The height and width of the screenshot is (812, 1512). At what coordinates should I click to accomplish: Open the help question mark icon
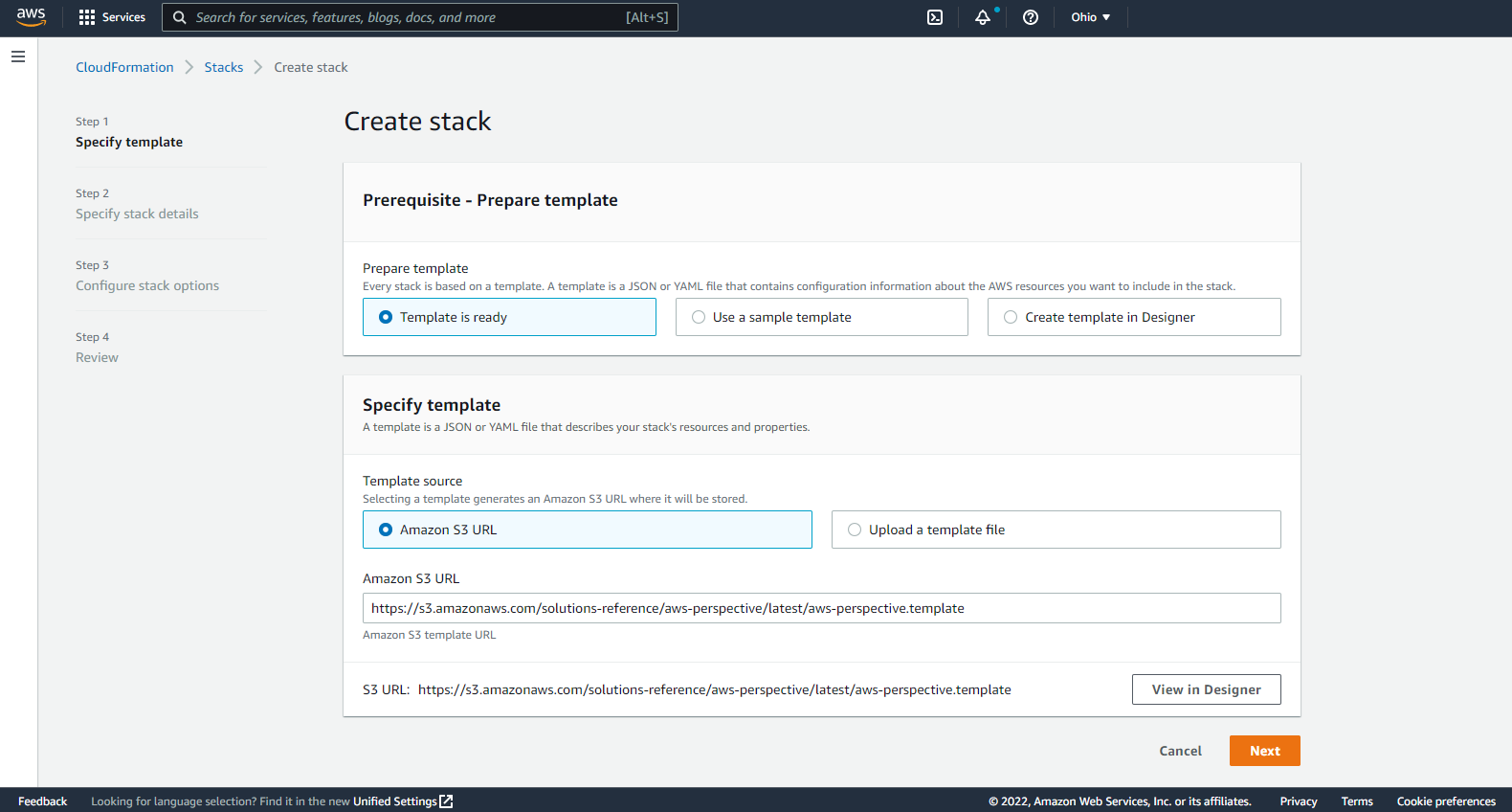1031,17
